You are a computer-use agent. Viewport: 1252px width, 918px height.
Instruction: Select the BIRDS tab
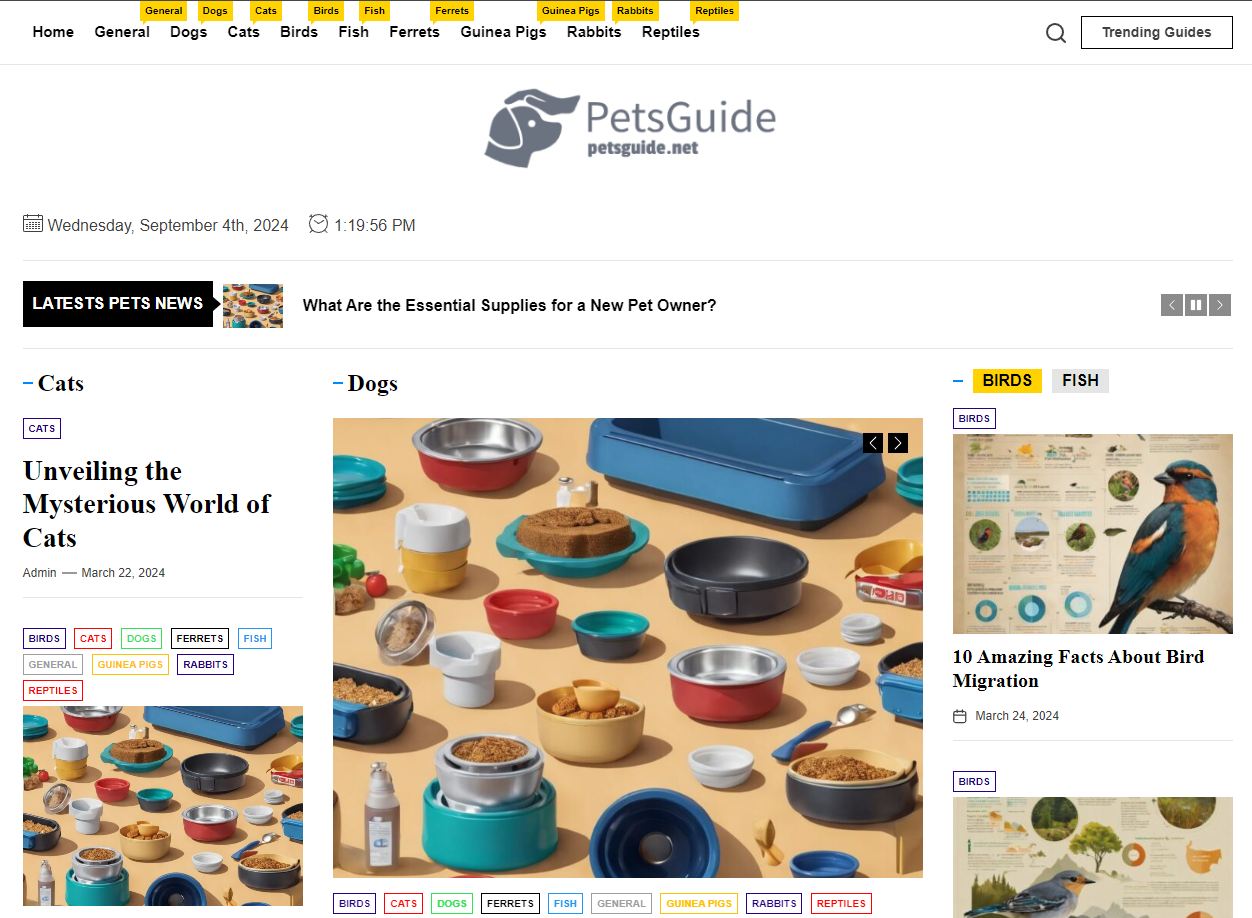(x=1007, y=381)
